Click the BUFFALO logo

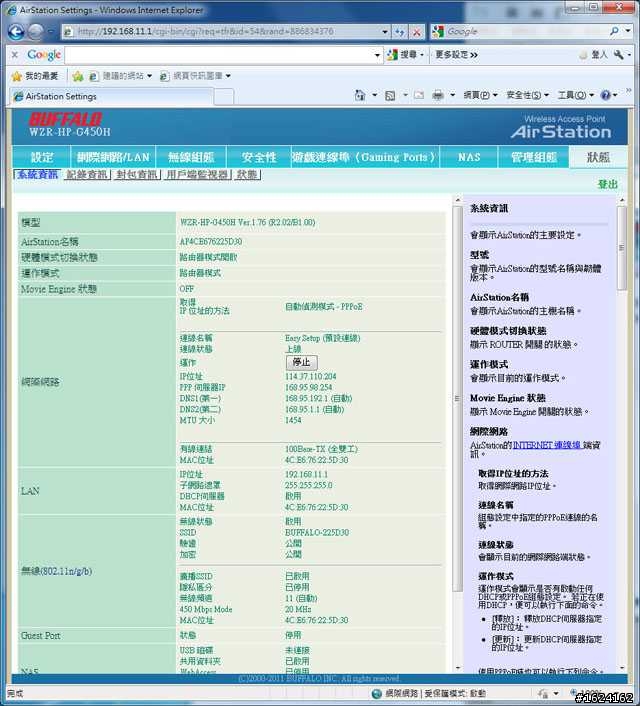[x=66, y=119]
